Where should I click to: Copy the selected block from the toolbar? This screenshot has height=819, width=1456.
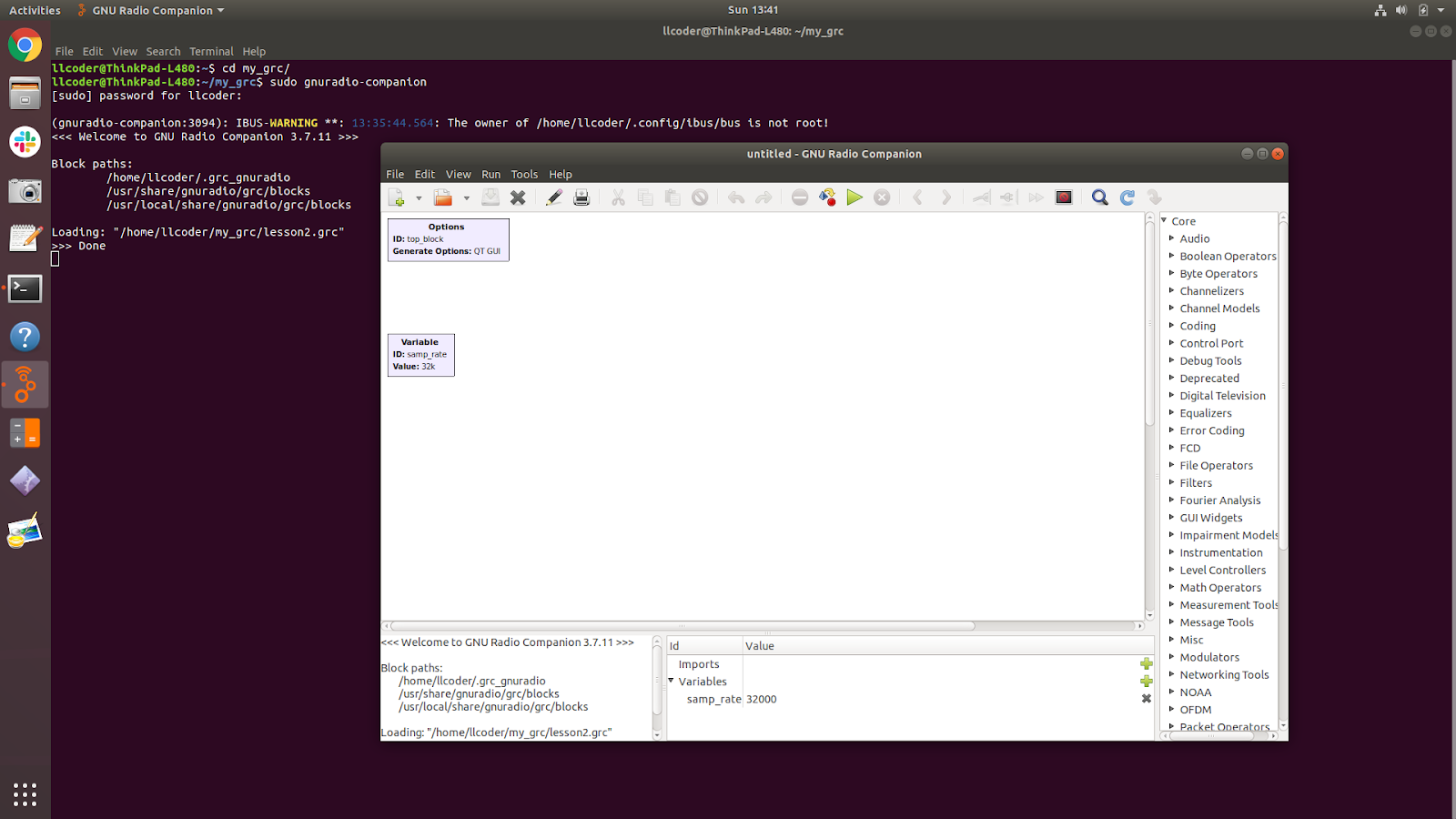645,197
